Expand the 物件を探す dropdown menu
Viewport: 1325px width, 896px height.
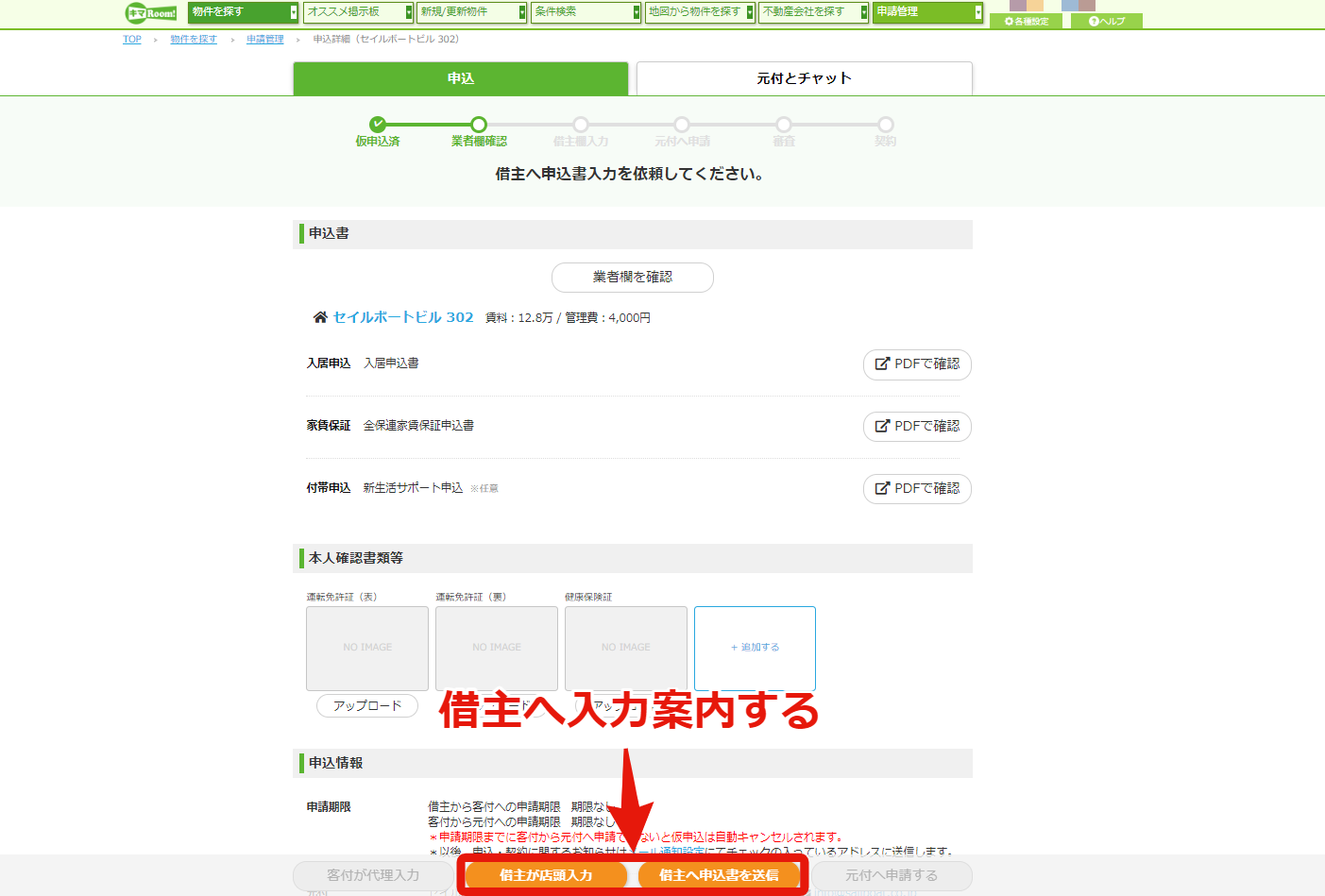pos(243,12)
